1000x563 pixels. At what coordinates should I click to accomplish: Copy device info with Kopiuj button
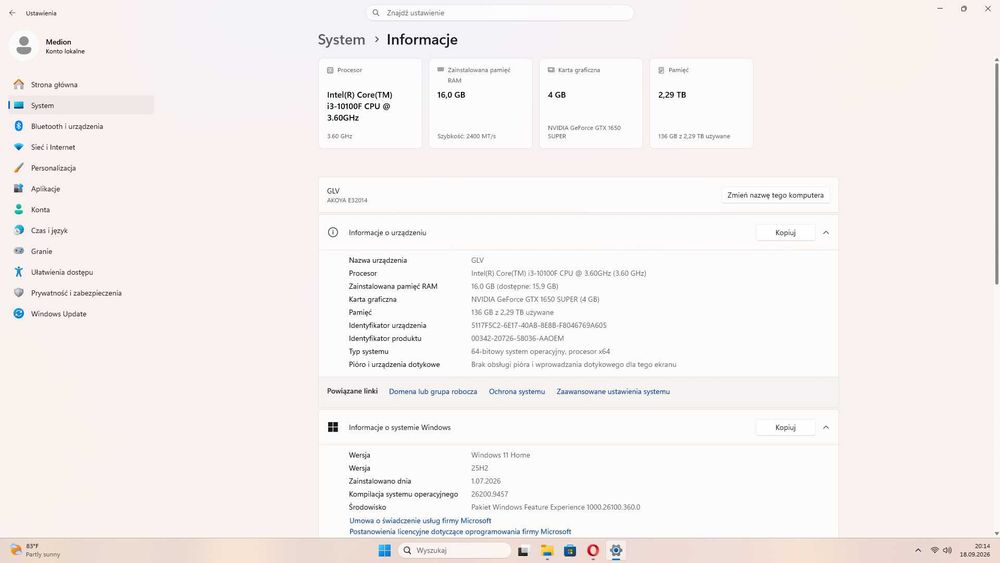click(785, 233)
